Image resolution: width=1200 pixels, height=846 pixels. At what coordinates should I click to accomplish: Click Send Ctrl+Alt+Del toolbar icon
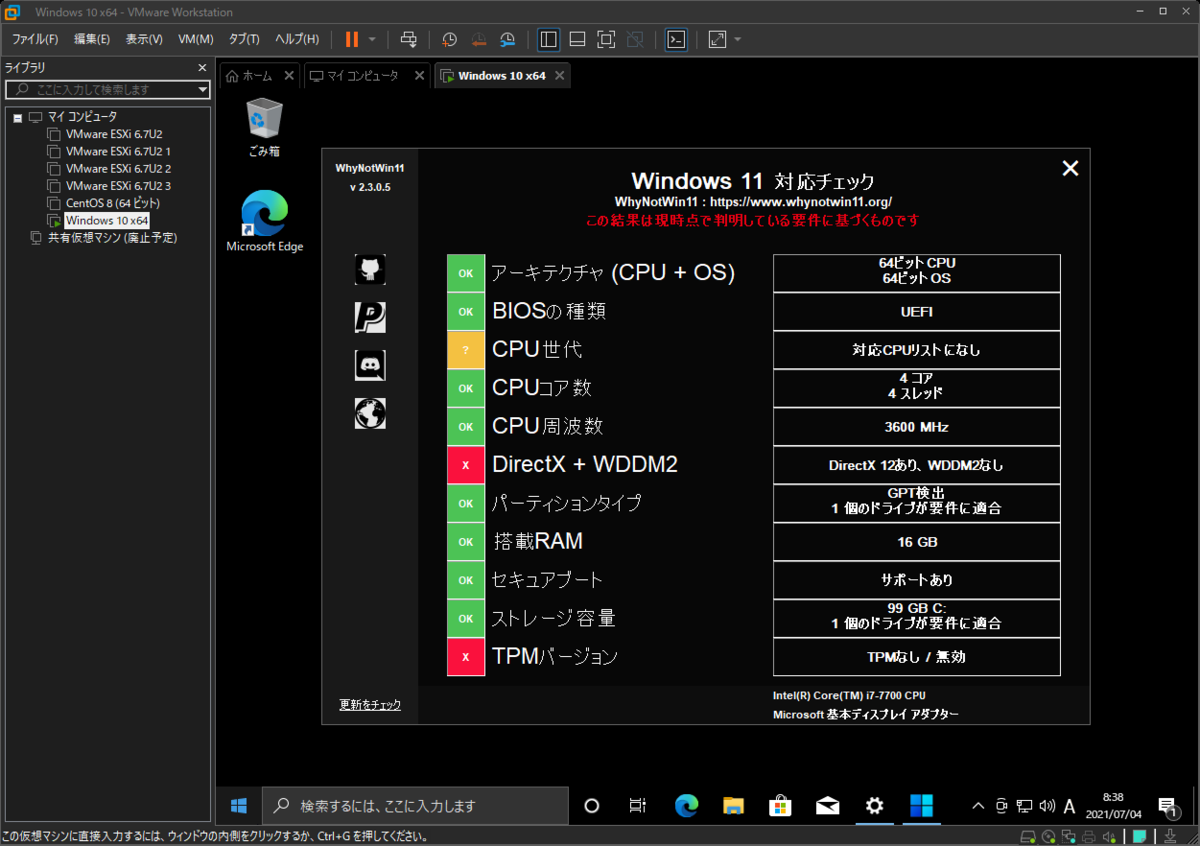coord(409,39)
